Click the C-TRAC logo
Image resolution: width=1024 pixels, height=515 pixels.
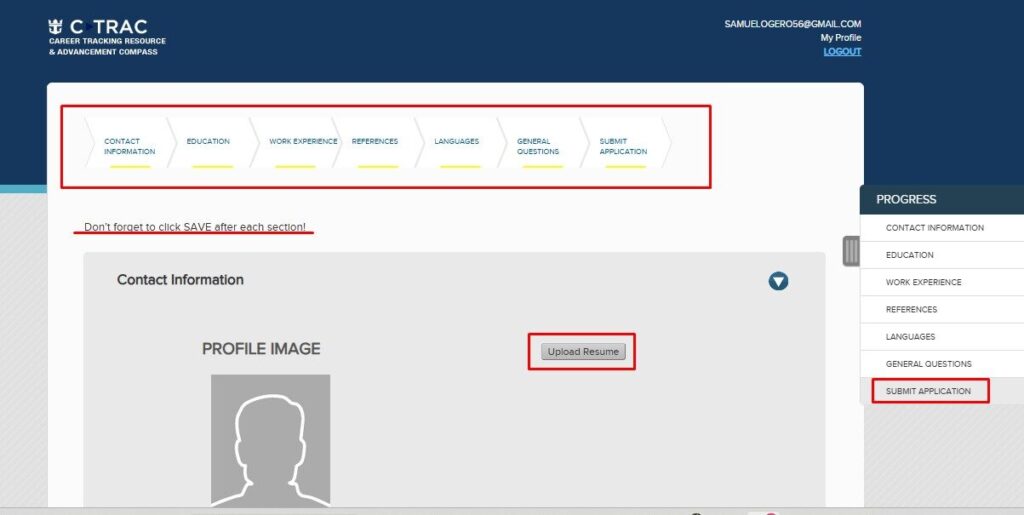tap(107, 37)
